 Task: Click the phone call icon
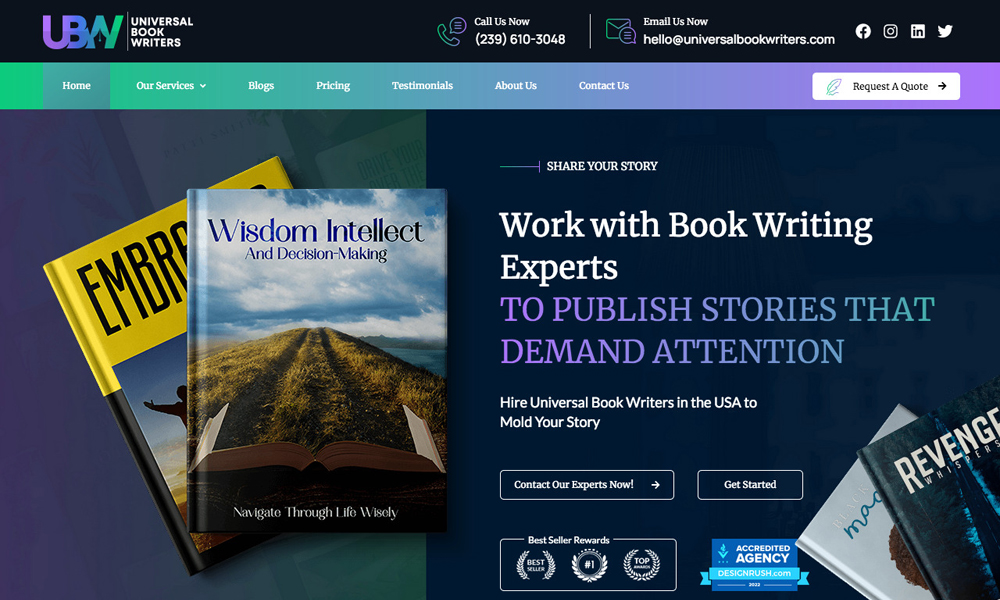coord(451,31)
